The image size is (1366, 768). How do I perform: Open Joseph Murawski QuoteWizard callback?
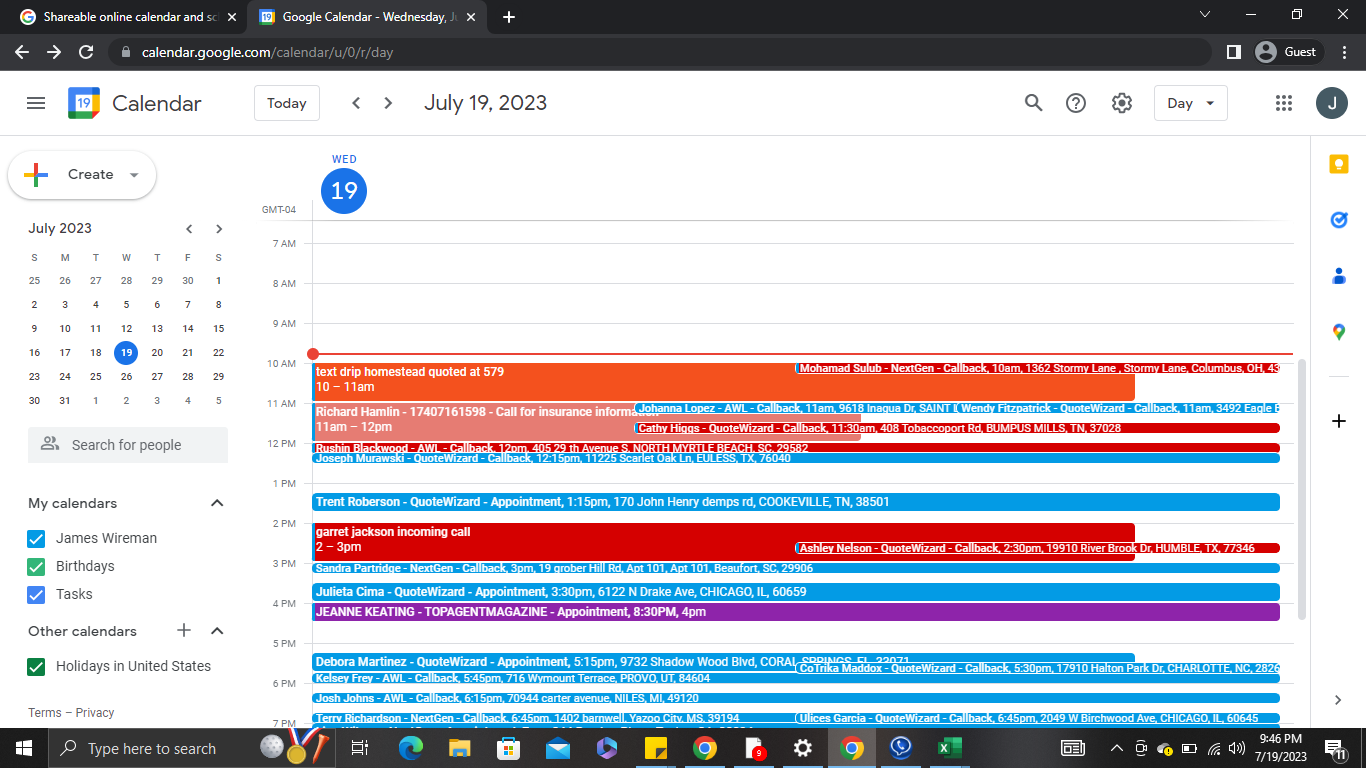coord(796,458)
